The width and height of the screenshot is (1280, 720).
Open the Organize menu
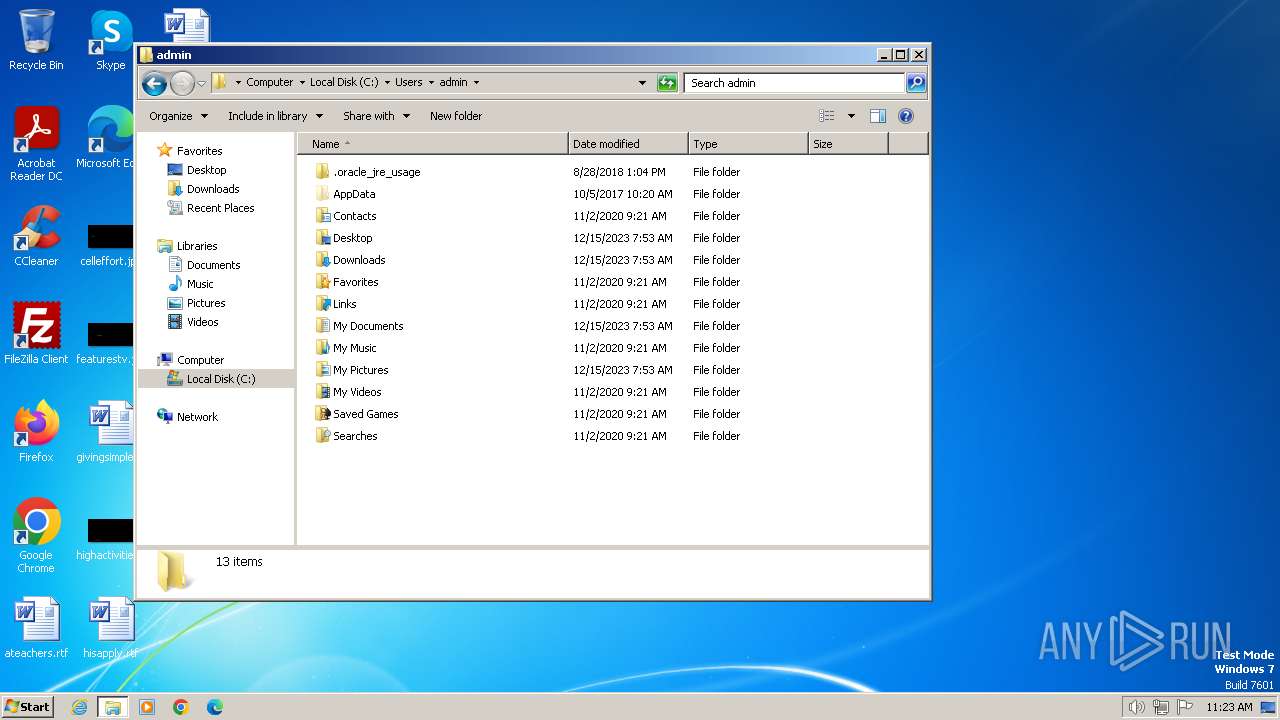click(178, 116)
